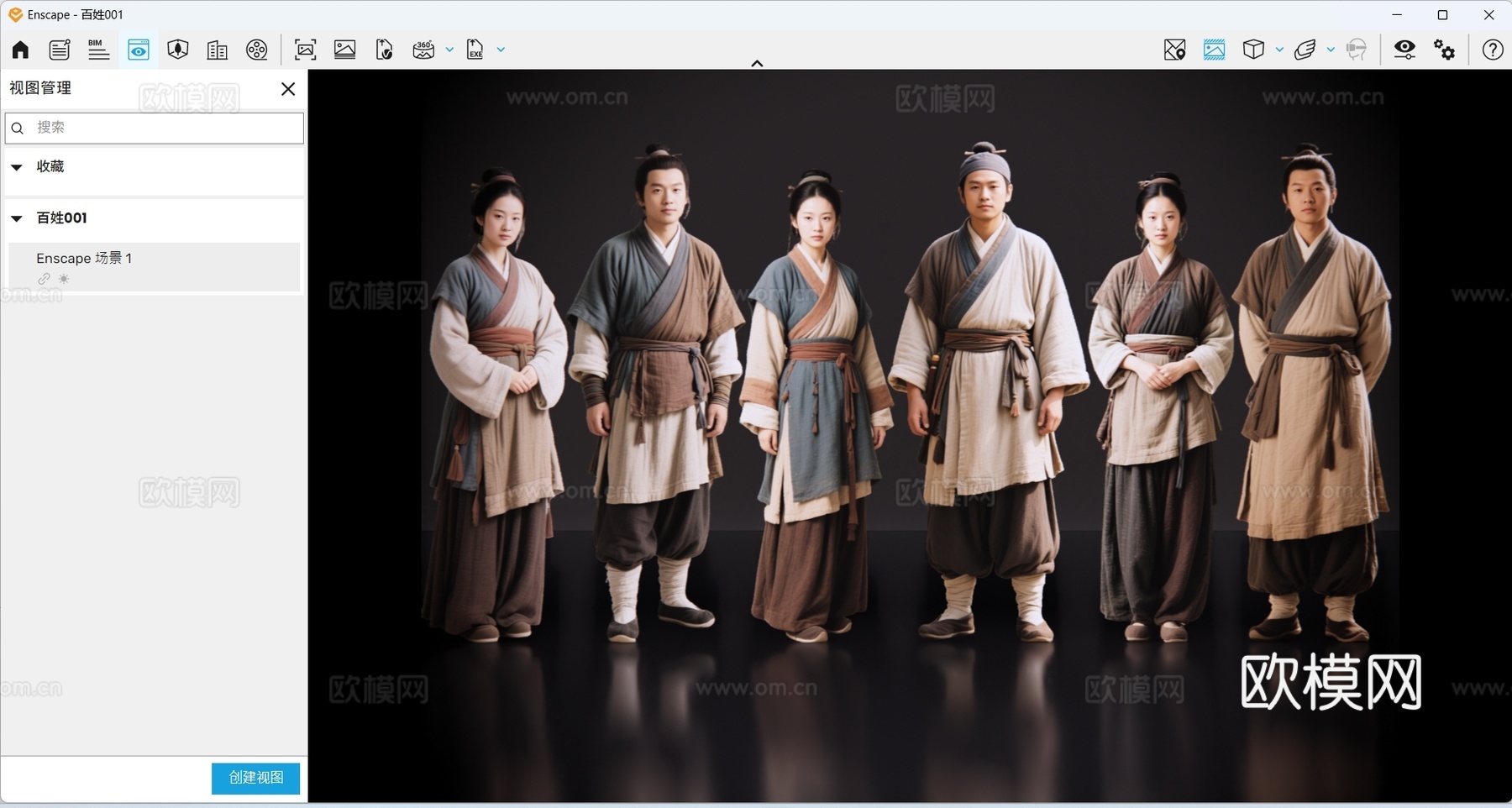Click the Screenshot capture icon

306,50
